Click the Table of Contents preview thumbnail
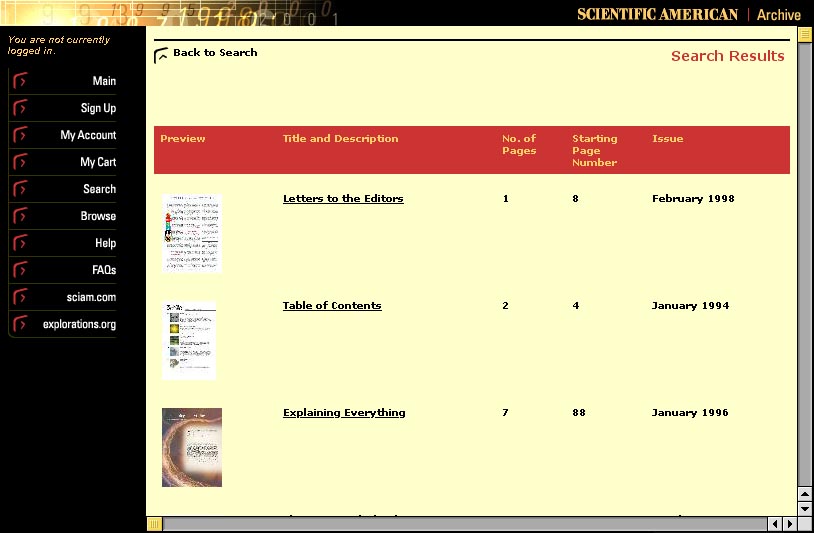This screenshot has height=533, width=814. pos(189,340)
